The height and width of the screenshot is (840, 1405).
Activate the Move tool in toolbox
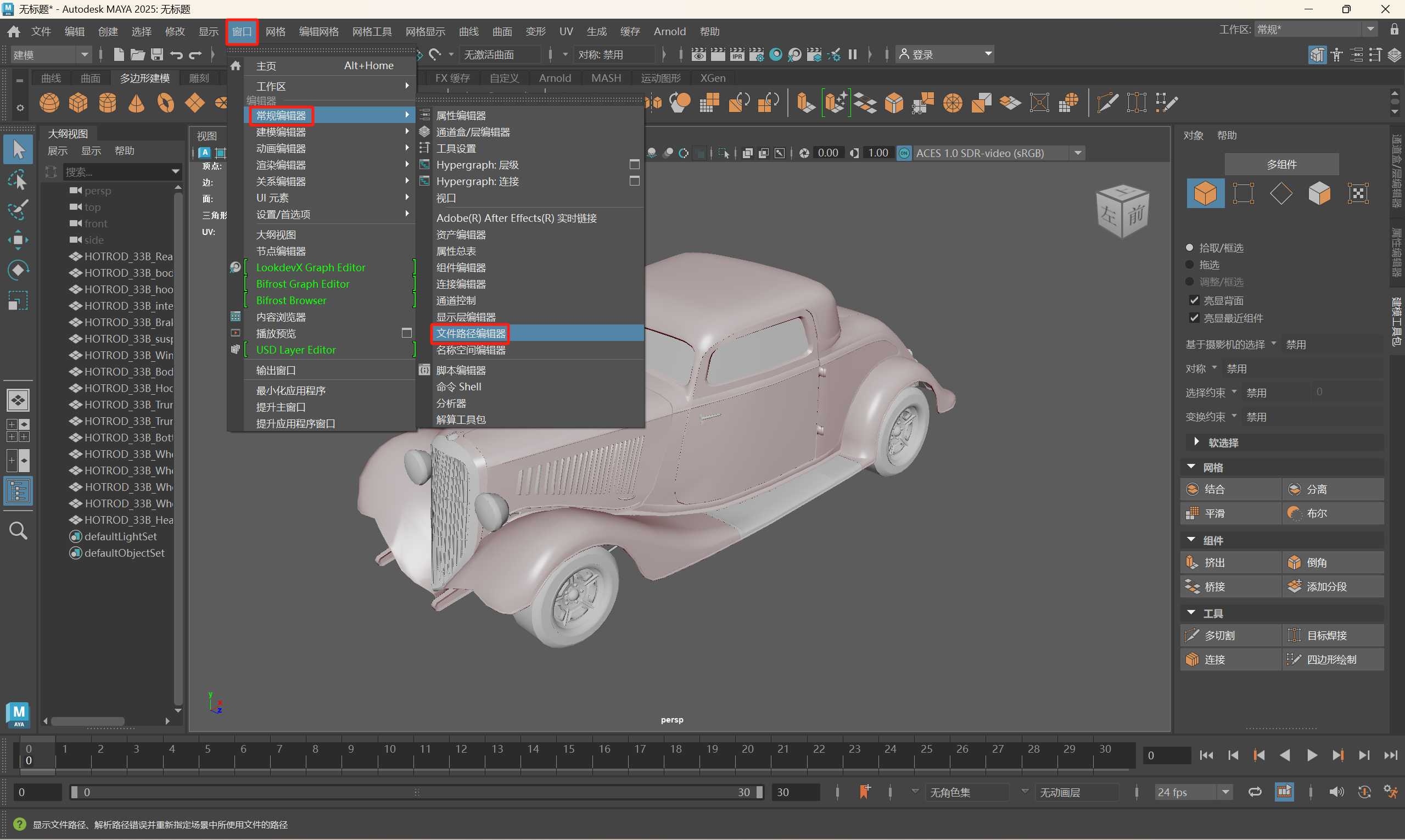tap(18, 239)
